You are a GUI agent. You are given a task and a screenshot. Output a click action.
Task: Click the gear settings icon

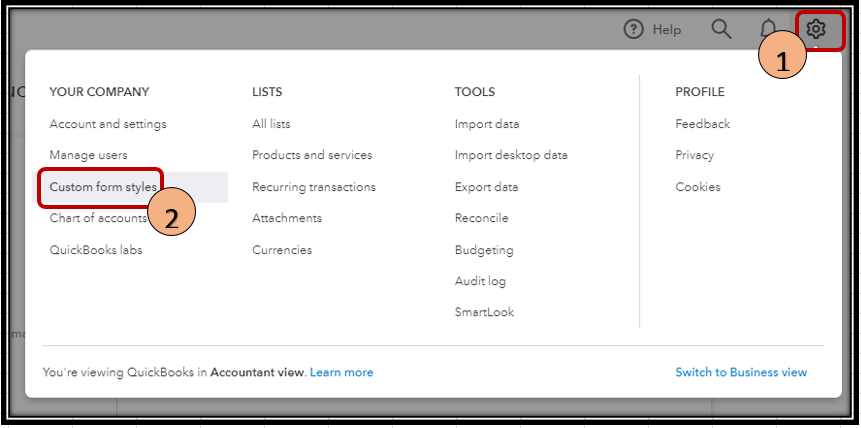815,29
